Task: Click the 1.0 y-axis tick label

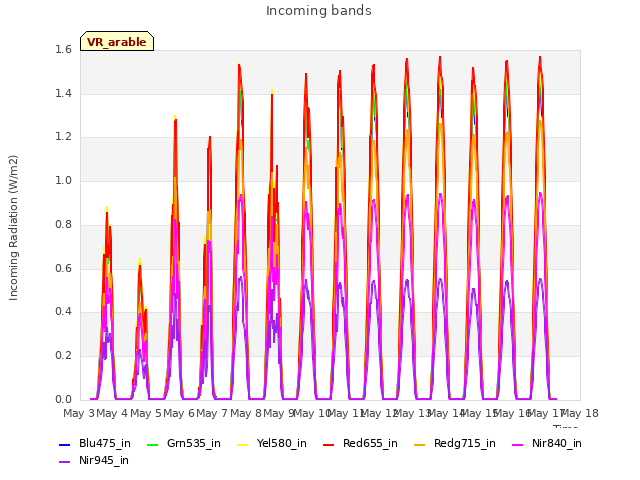Action: click(x=63, y=180)
